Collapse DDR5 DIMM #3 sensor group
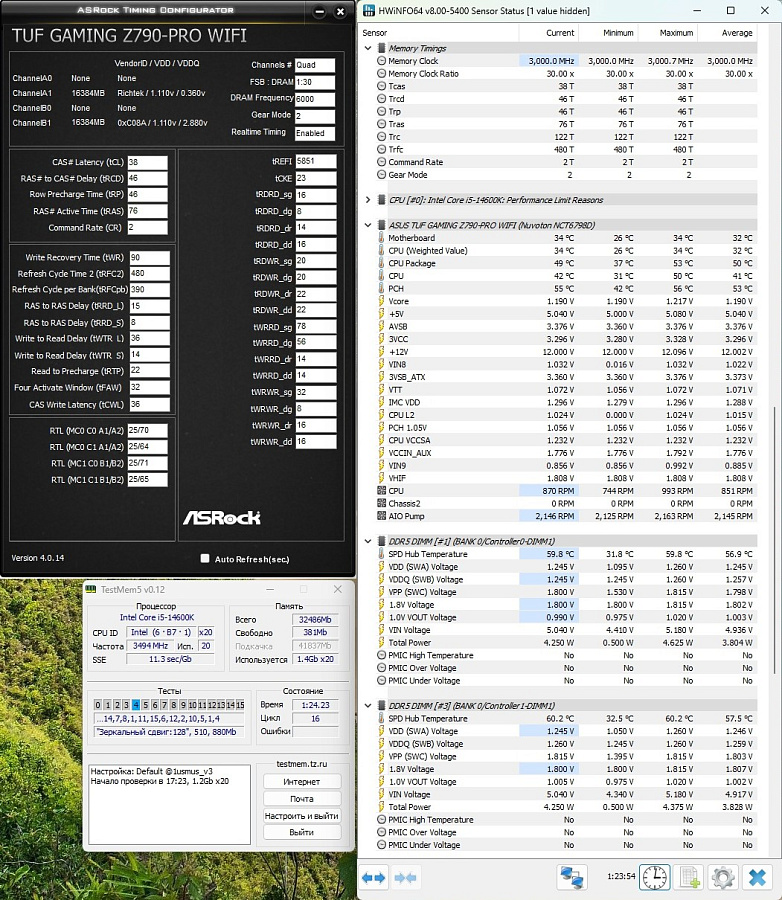 (x=368, y=705)
